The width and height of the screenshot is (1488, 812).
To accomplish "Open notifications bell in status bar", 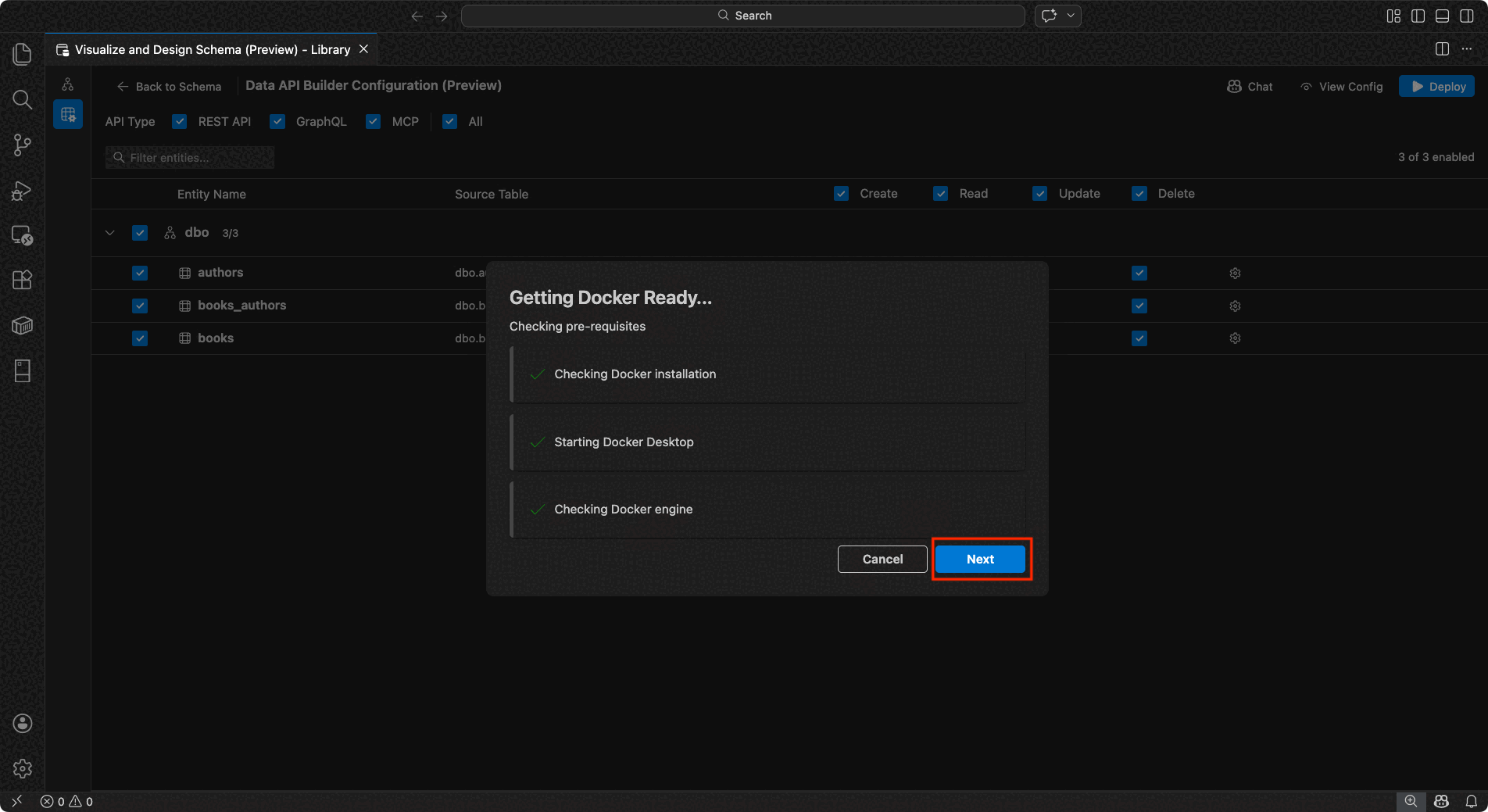I will pos(1471,801).
